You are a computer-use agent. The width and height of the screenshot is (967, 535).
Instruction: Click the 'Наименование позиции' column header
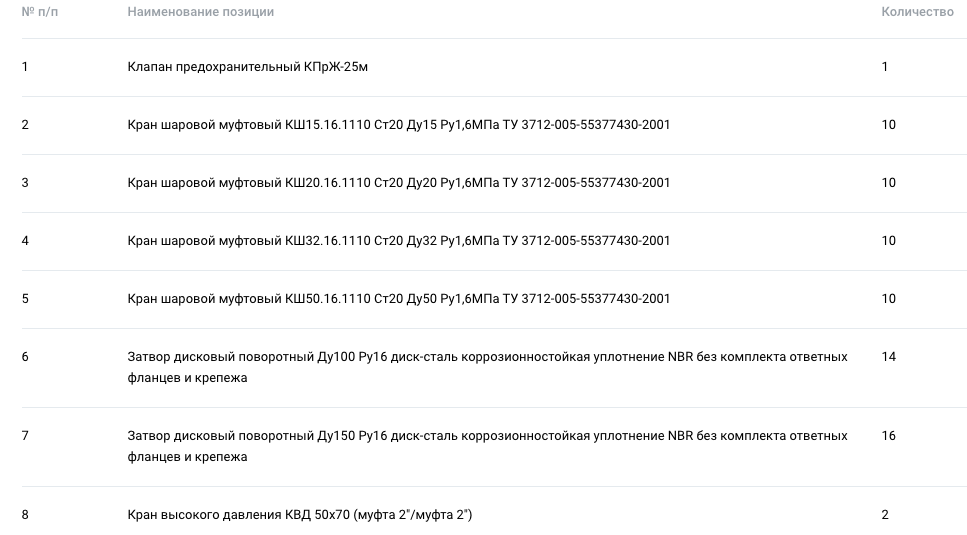click(x=200, y=12)
